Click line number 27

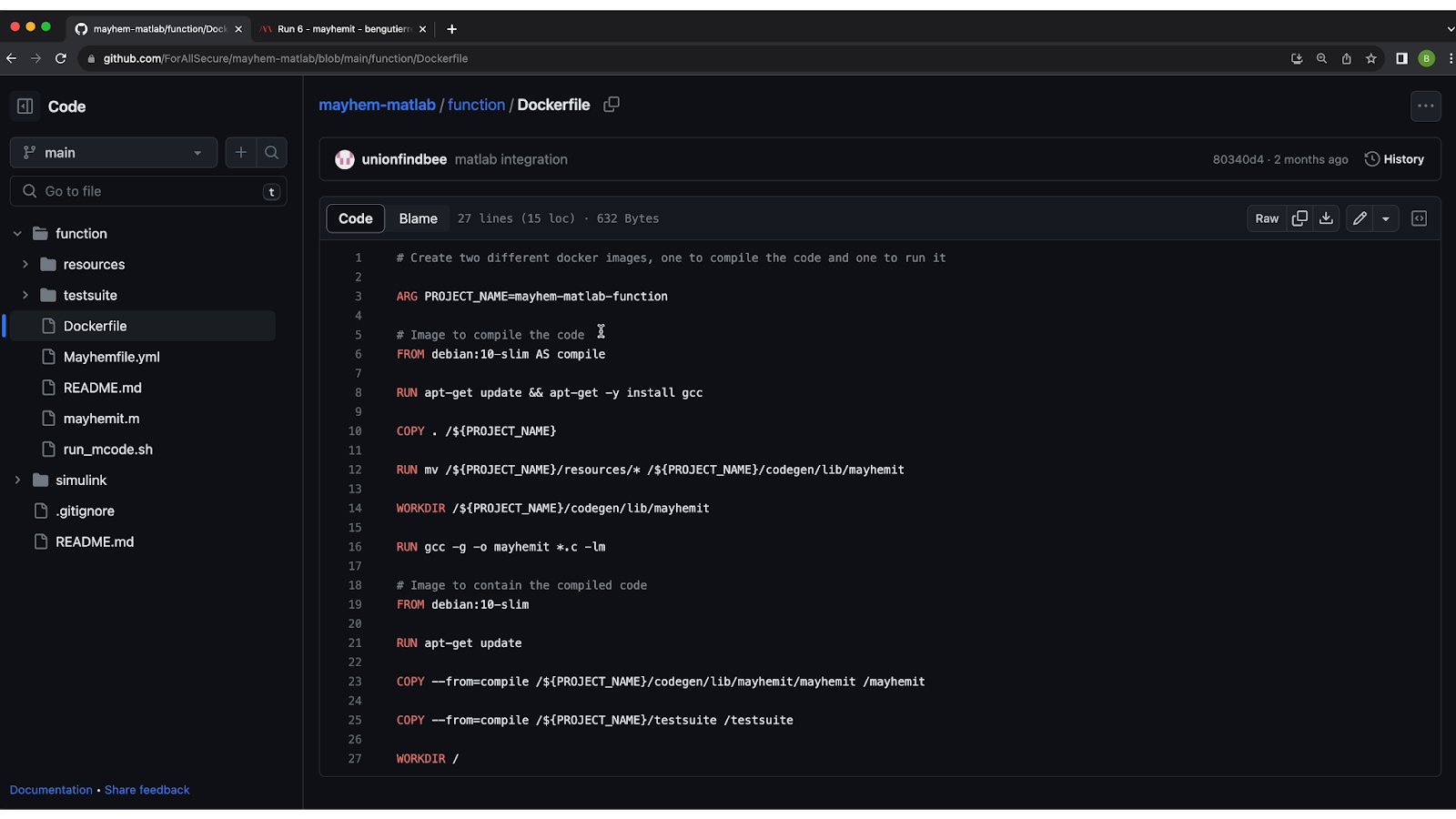click(x=355, y=759)
